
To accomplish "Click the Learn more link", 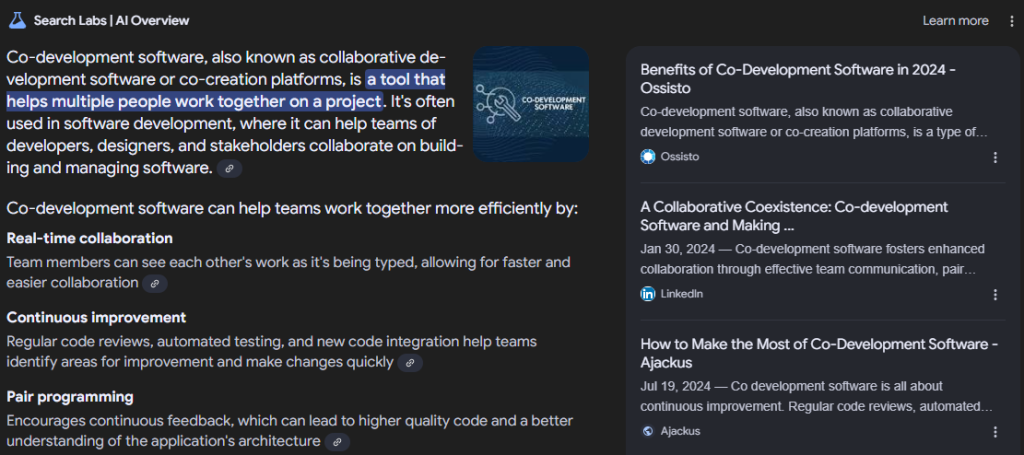I will [x=955, y=21].
